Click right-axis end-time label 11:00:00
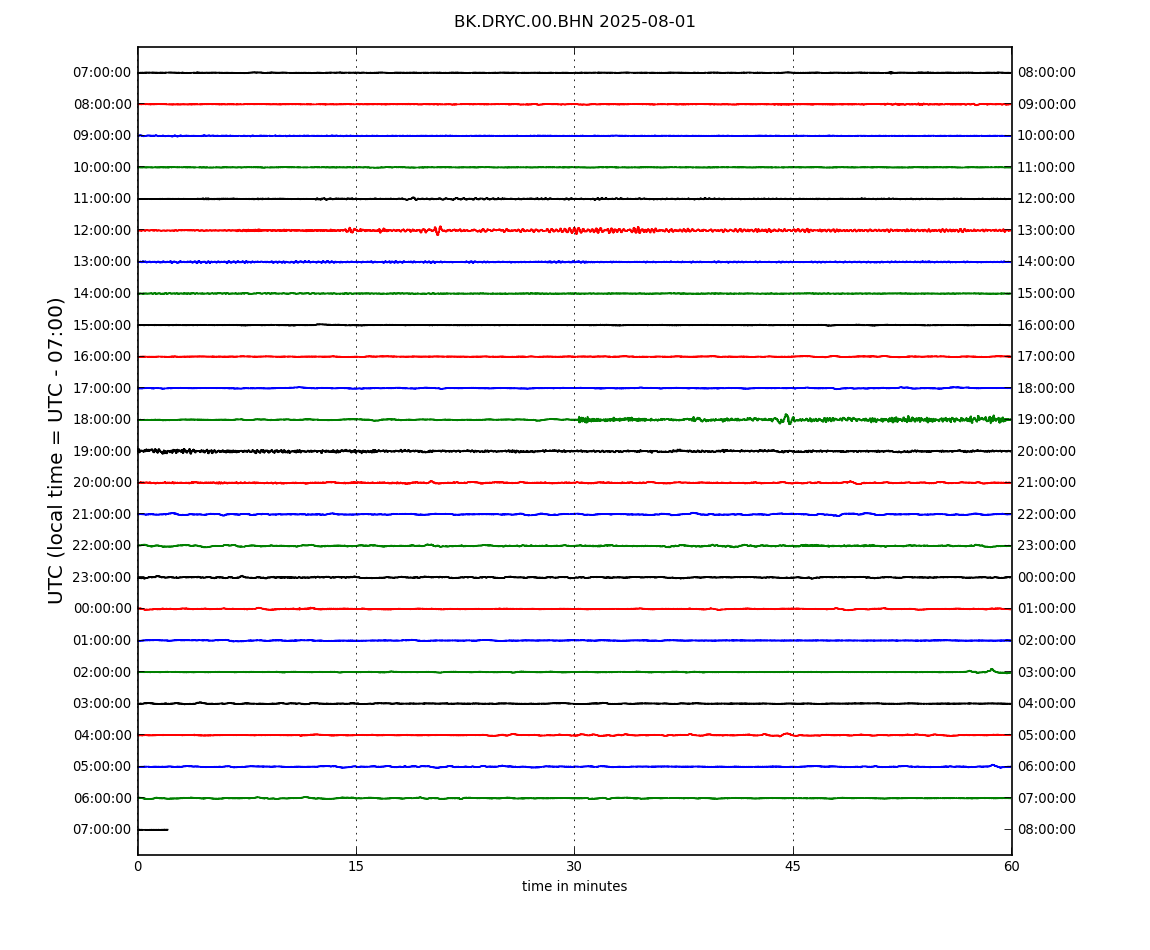The image size is (1150, 950). click(x=1047, y=167)
